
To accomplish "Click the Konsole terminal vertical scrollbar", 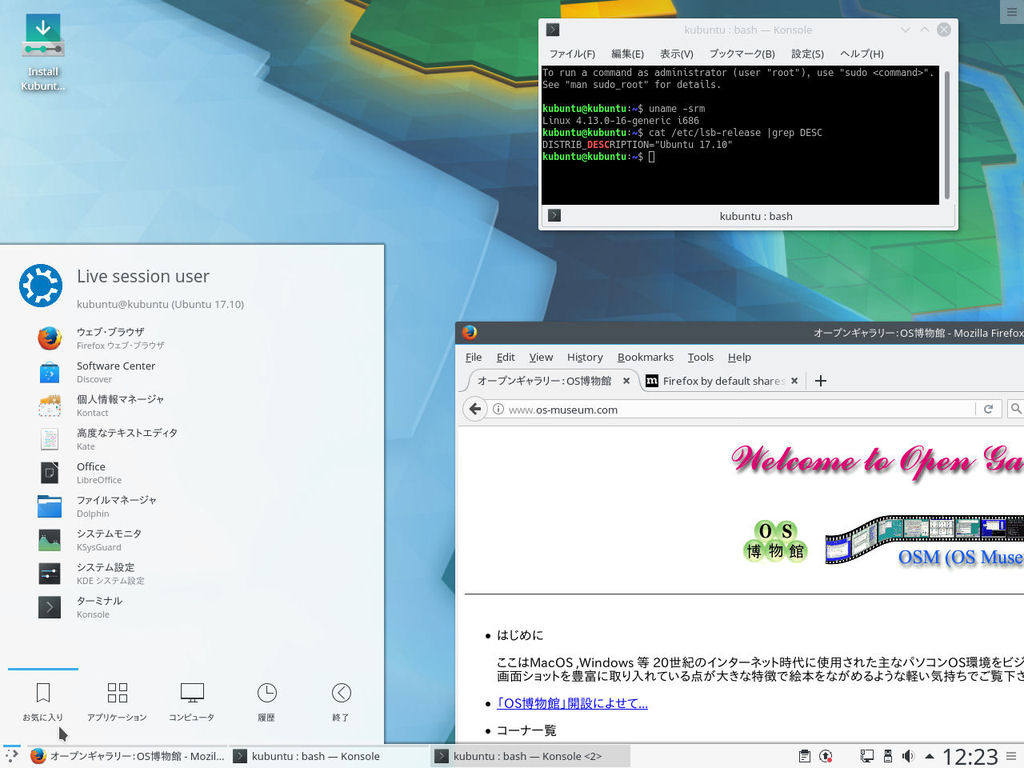I will [x=947, y=135].
